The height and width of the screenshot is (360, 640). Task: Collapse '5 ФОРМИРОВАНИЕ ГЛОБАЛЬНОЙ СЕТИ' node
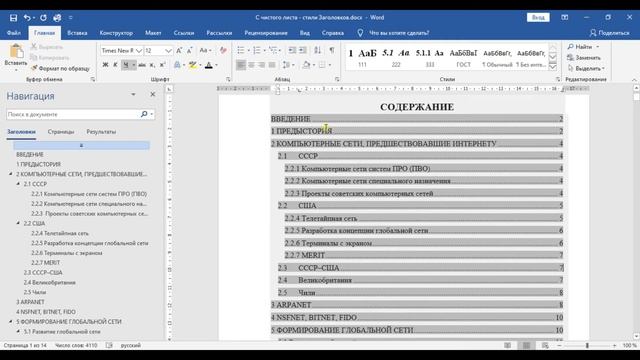point(11,322)
